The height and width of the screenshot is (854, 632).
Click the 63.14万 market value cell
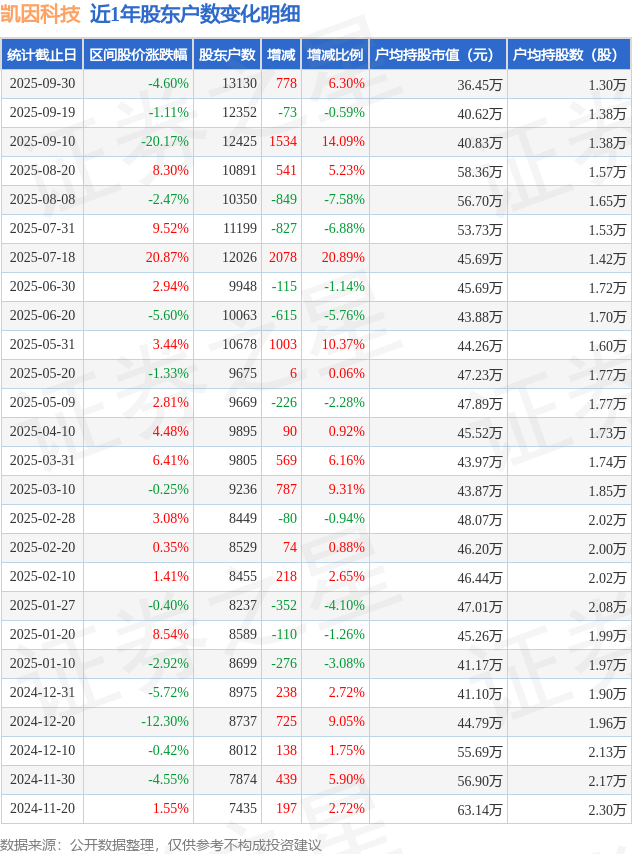tap(480, 809)
